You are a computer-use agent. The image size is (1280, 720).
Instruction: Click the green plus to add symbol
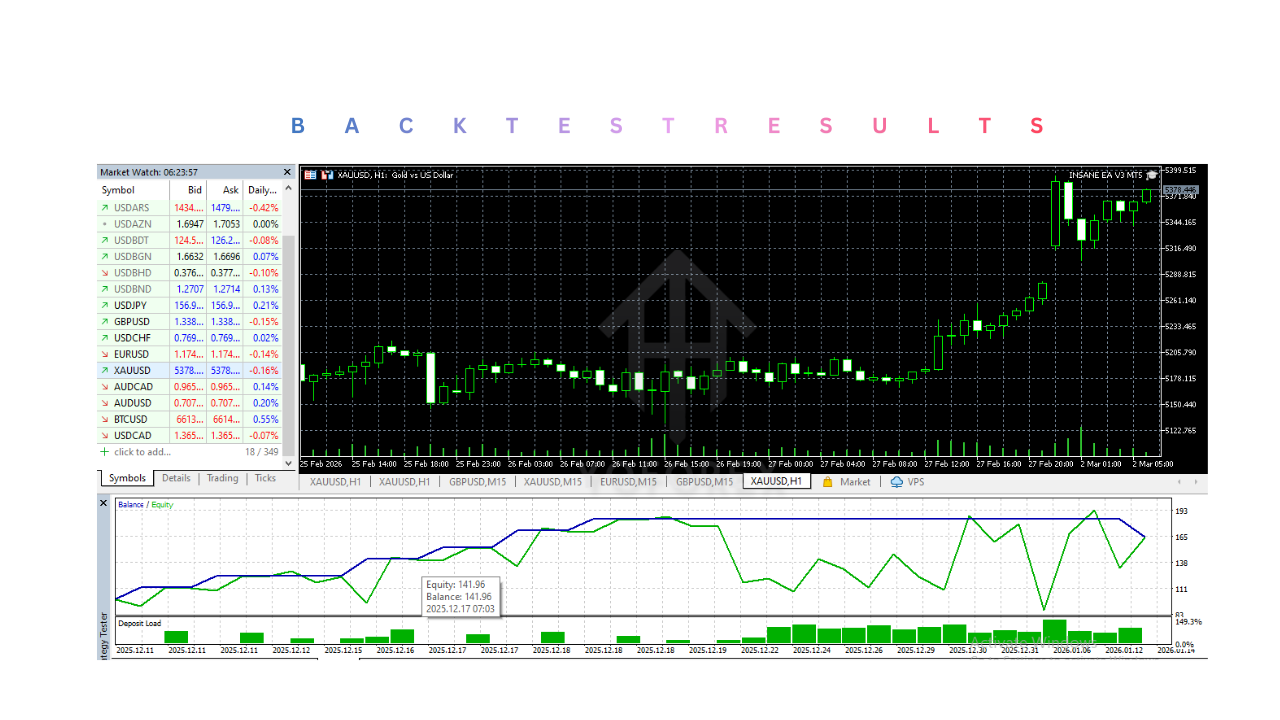pyautogui.click(x=104, y=452)
